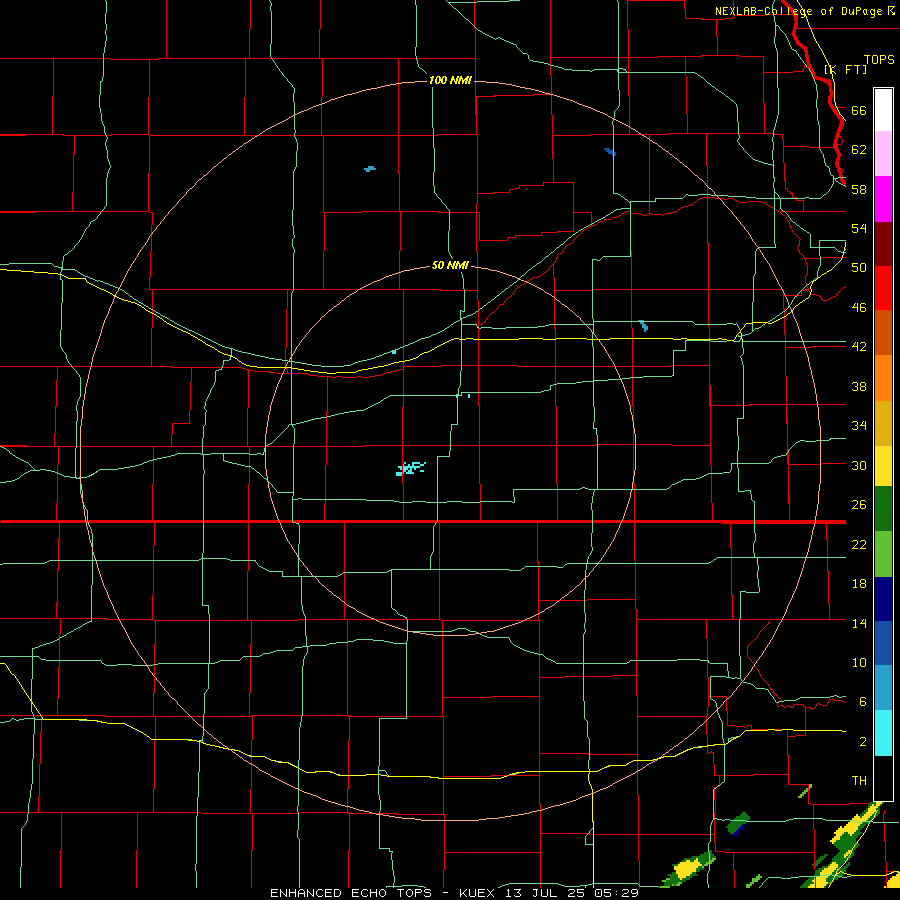Select the black TH legend swatch

pyautogui.click(x=883, y=778)
